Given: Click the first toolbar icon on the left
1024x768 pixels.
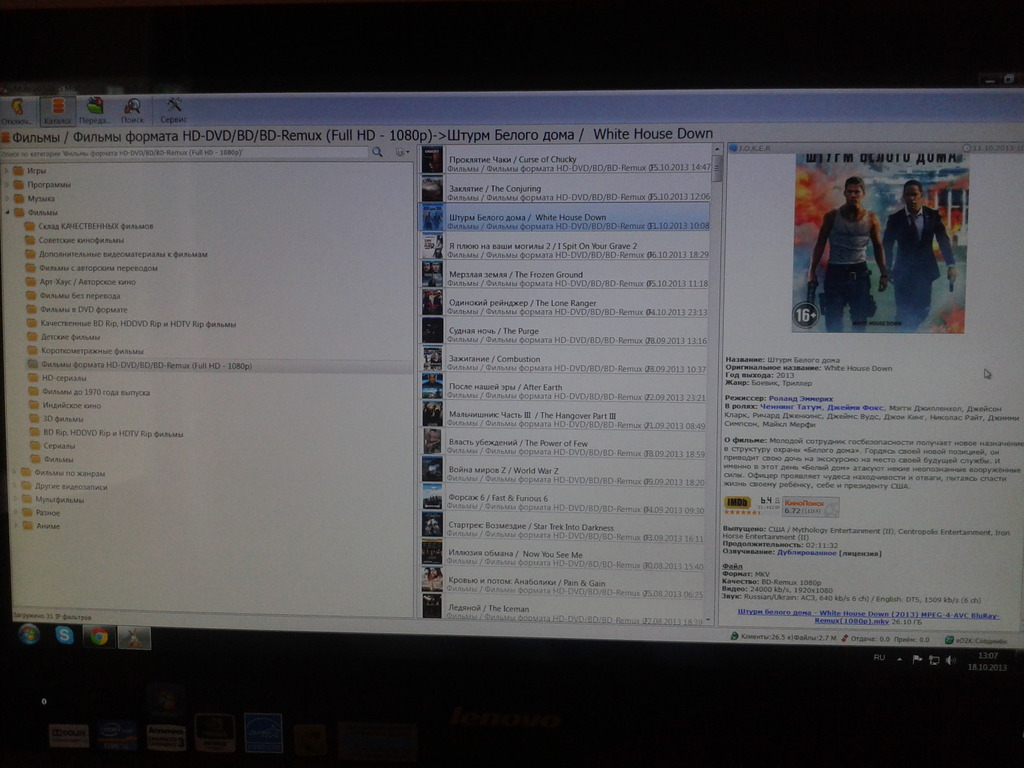Looking at the screenshot, I should pos(17,110).
